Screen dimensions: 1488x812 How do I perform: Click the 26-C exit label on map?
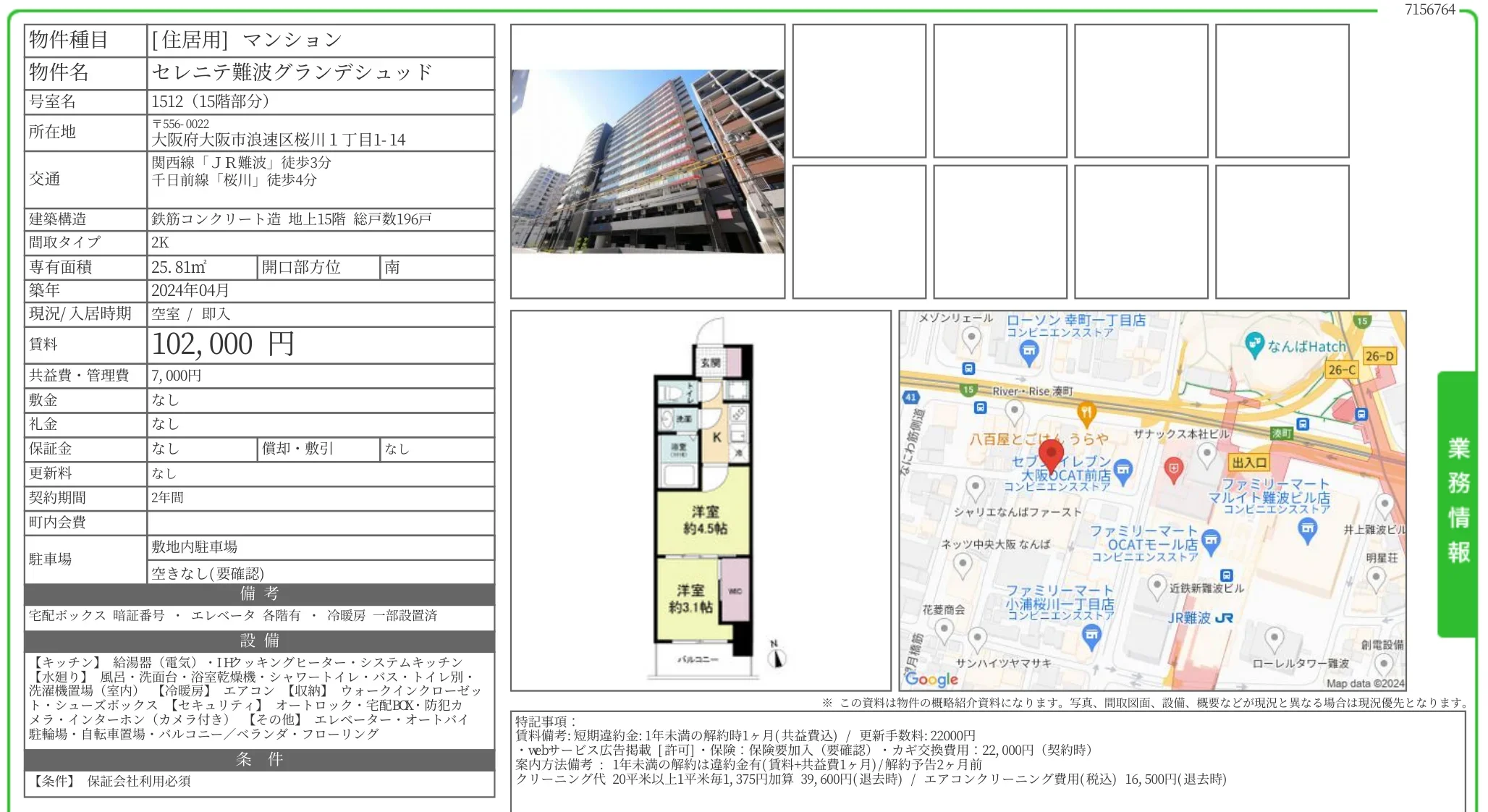pyautogui.click(x=1341, y=370)
